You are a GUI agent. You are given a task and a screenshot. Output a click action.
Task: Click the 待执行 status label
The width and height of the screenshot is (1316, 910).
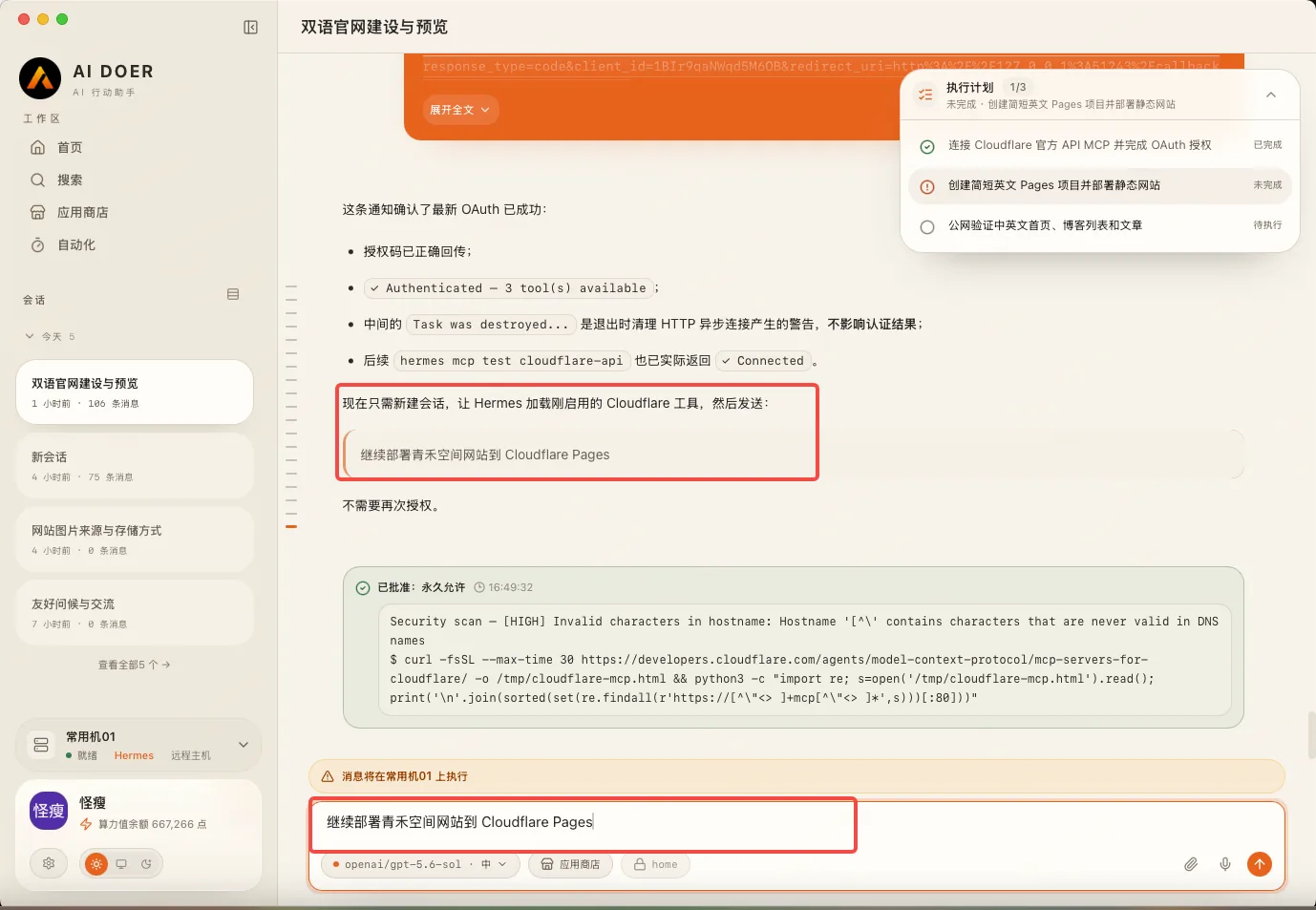1267,225
